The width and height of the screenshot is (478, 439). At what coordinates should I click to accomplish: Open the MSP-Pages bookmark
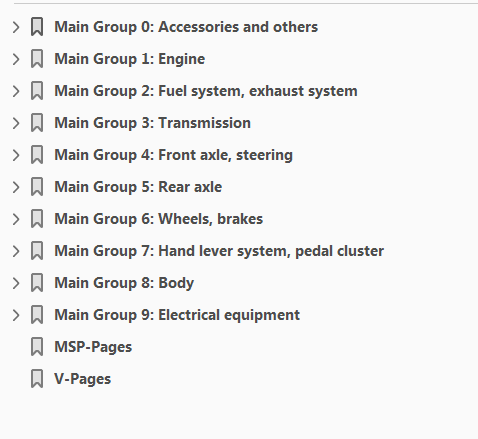pos(93,347)
